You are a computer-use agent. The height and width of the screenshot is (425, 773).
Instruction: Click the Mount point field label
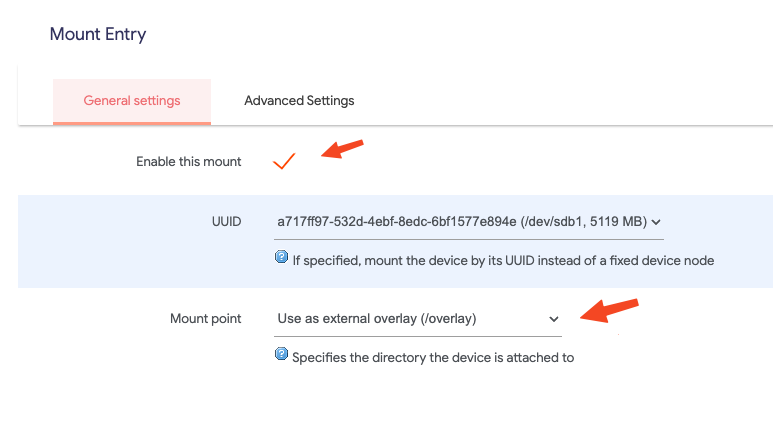(x=205, y=319)
